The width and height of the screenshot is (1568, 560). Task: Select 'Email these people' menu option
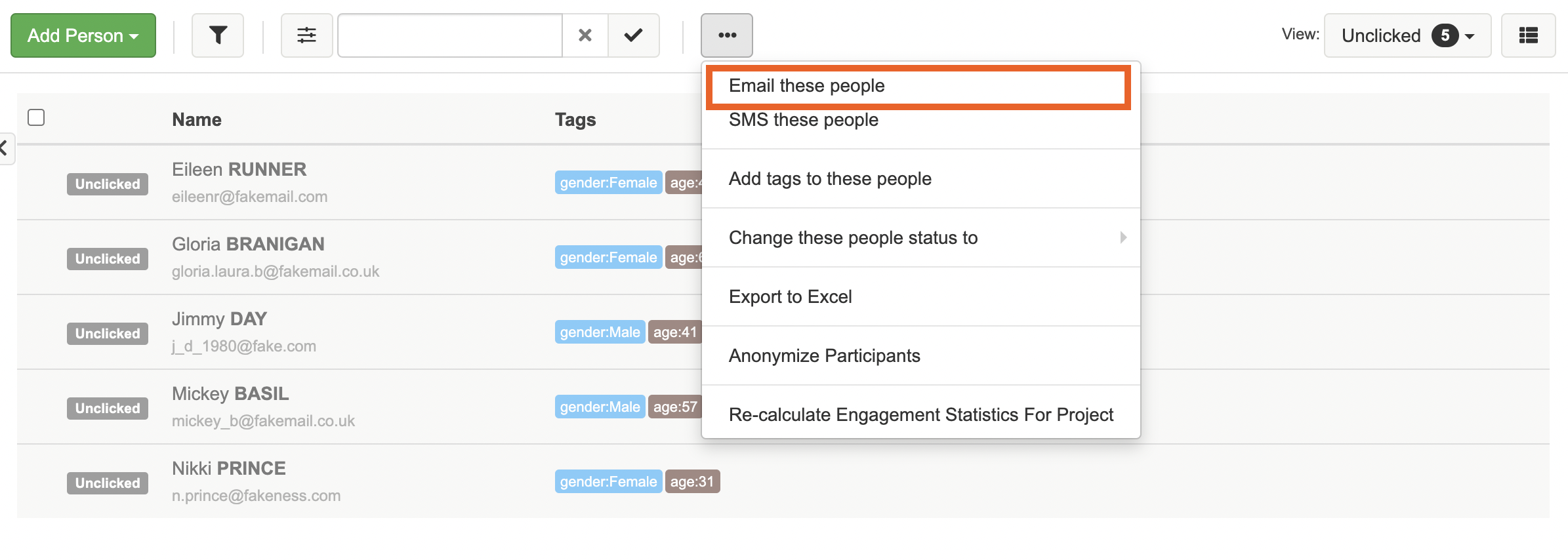[806, 86]
